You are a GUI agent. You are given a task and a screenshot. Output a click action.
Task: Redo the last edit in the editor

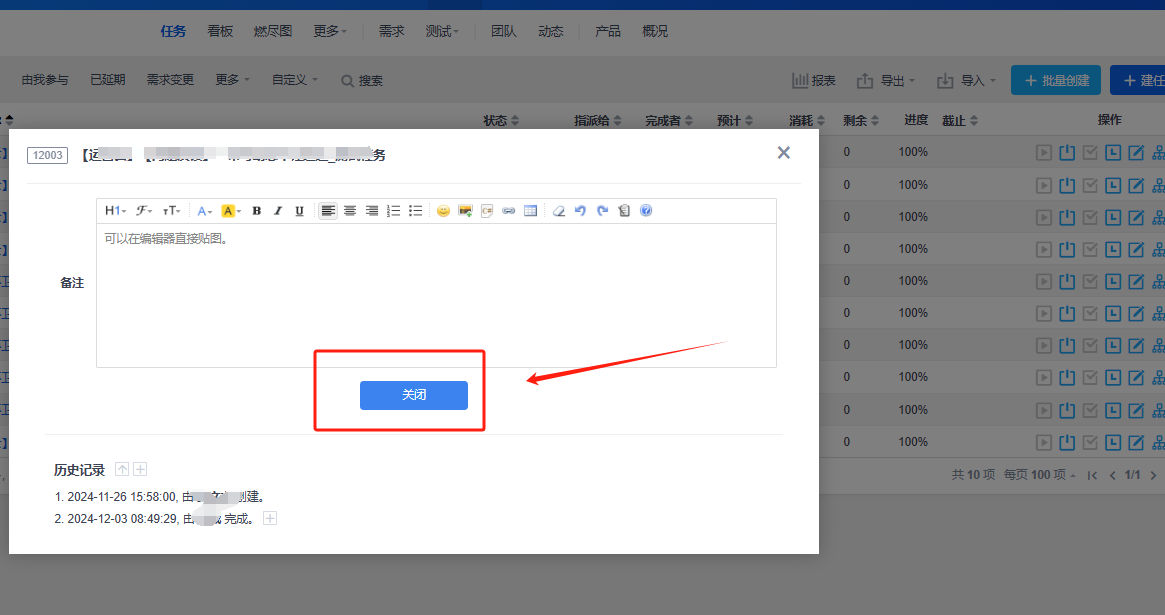[x=603, y=211]
